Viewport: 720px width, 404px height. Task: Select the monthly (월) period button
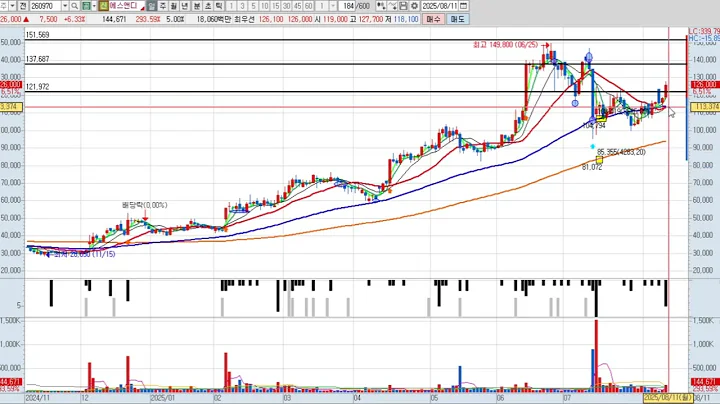[x=174, y=6]
